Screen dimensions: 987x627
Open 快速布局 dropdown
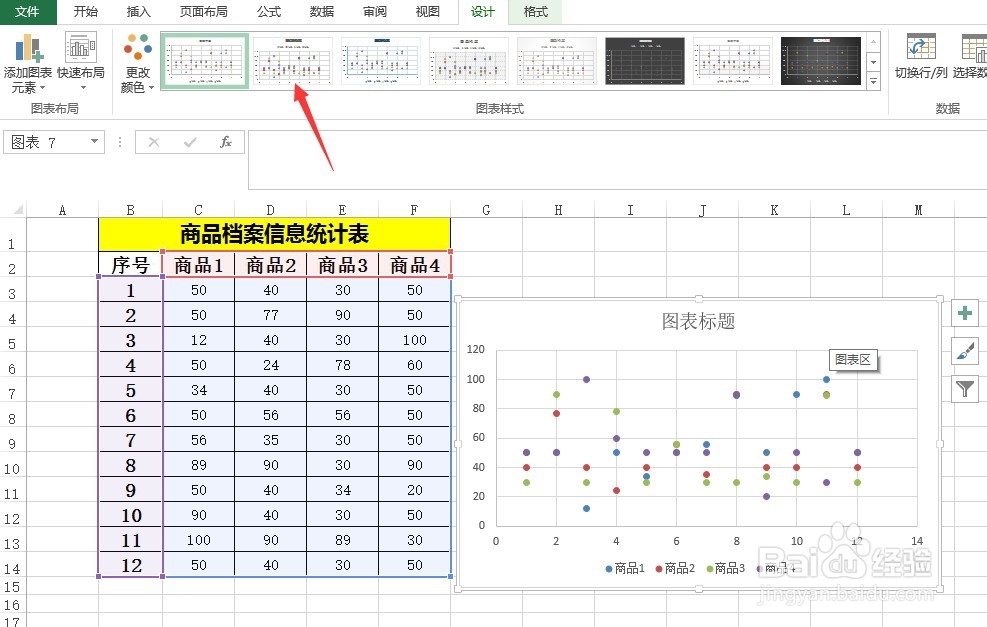click(81, 60)
